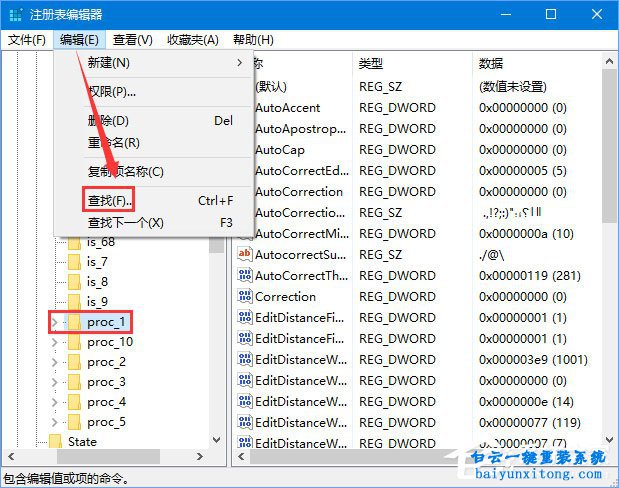Expand the proc_10 key
The image size is (619, 488).
point(55,342)
